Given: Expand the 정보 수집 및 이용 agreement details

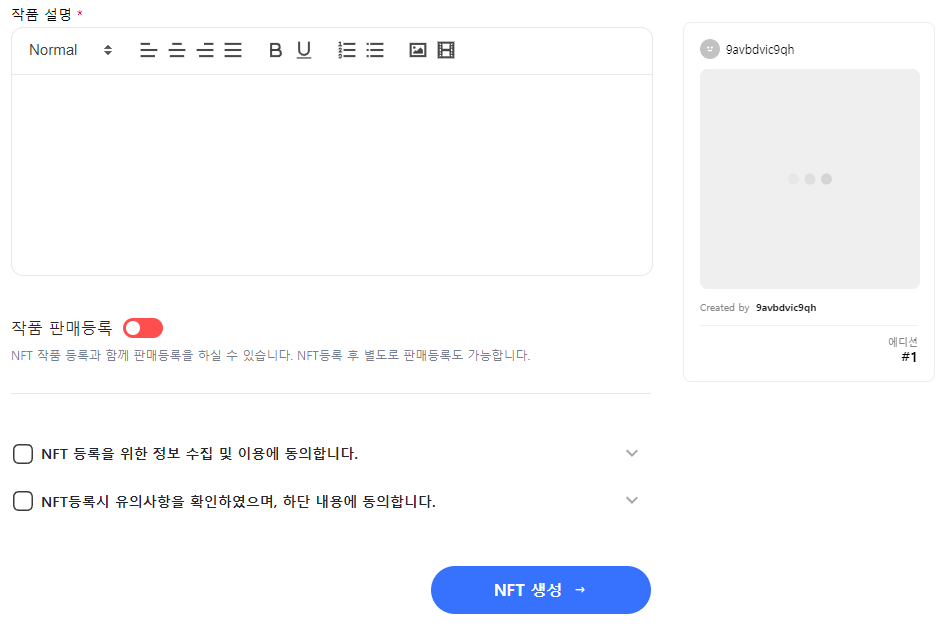Looking at the screenshot, I should (632, 453).
